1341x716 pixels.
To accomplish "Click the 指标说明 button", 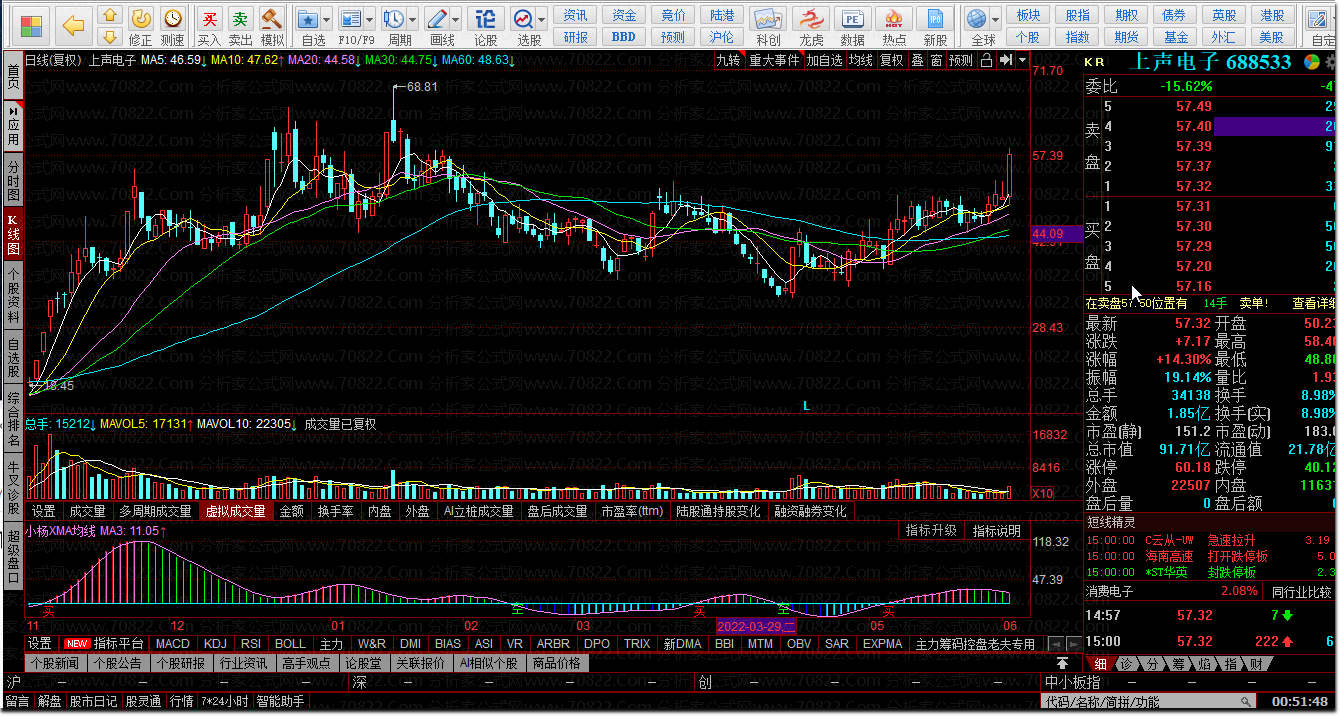I will 997,531.
